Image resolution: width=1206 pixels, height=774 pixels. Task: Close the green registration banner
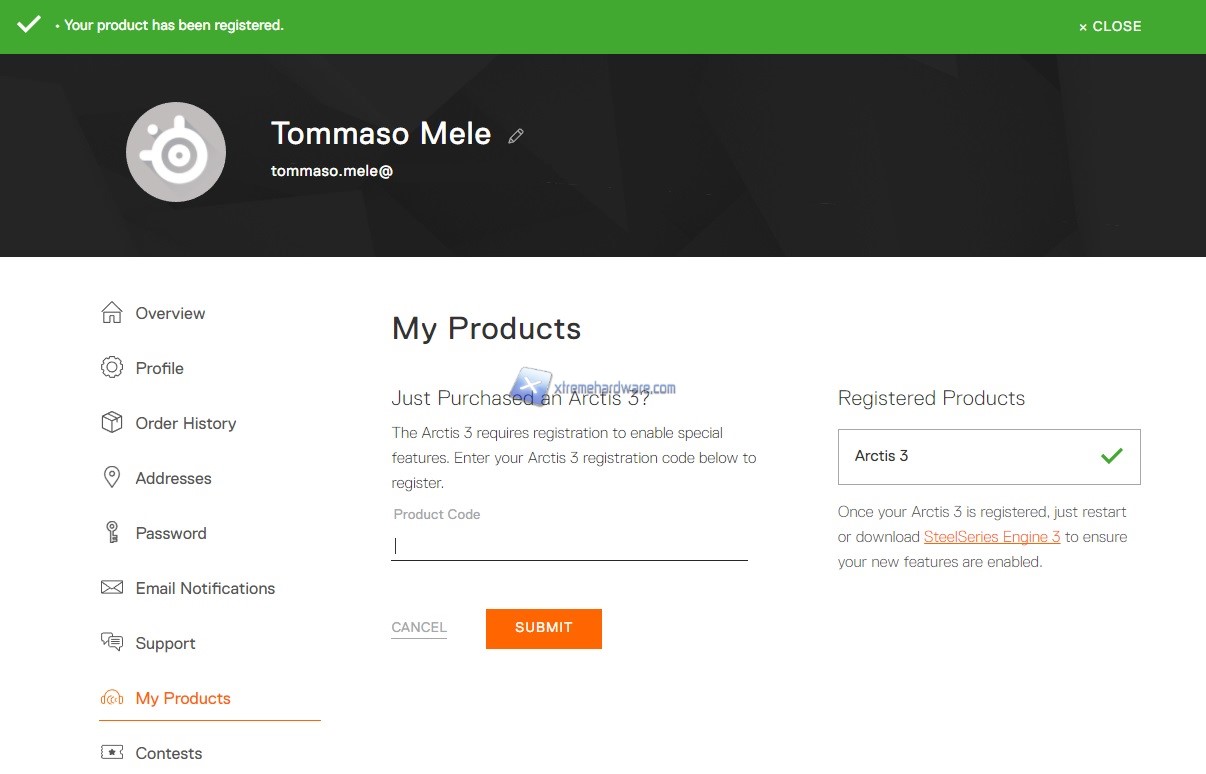coord(1110,27)
